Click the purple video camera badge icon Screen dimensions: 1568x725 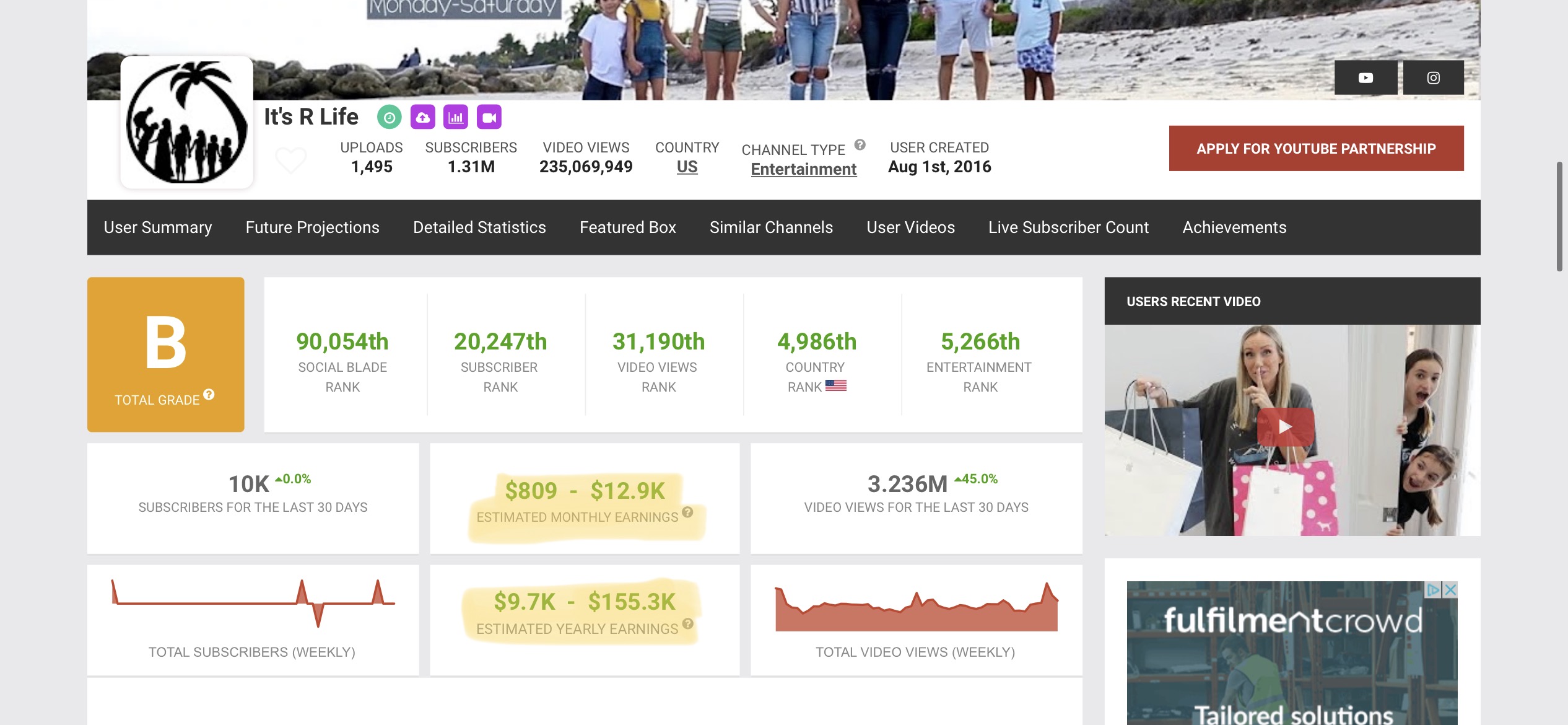tap(489, 117)
